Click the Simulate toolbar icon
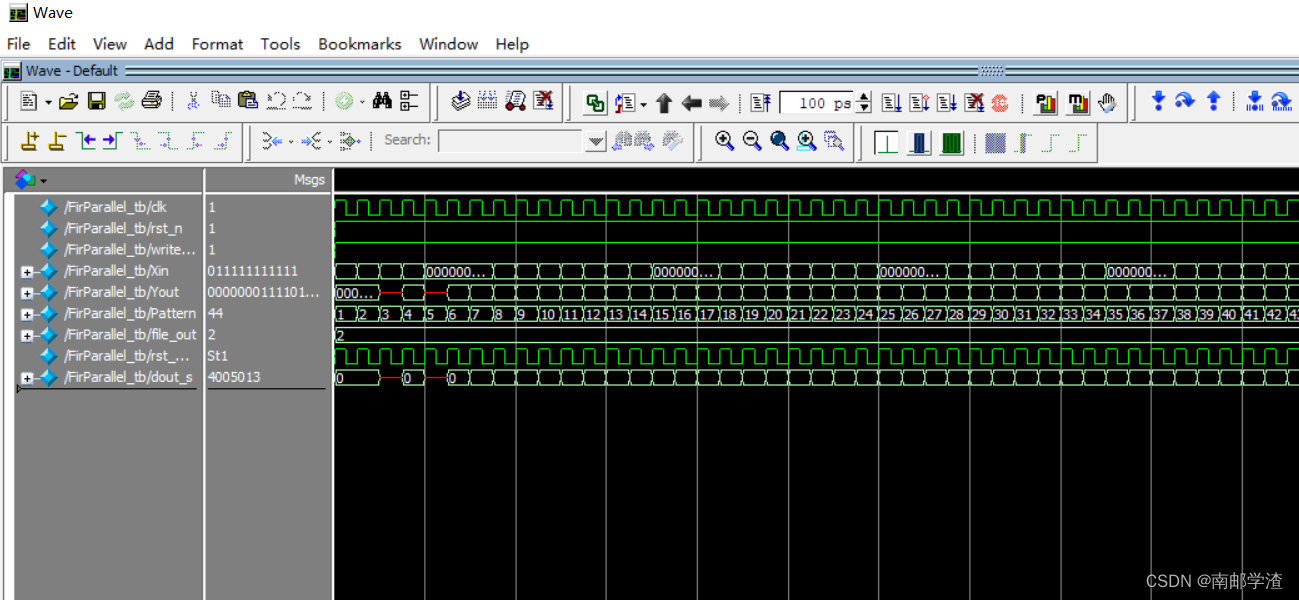 (515, 101)
